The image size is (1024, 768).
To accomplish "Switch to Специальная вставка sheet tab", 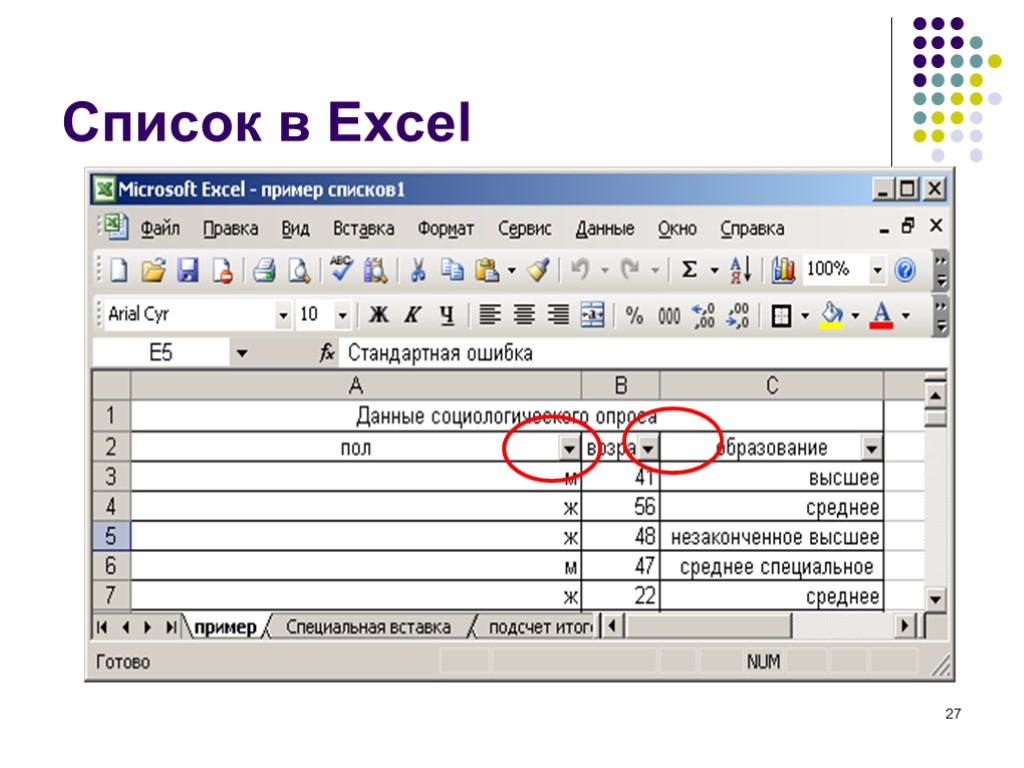I will pos(368,627).
